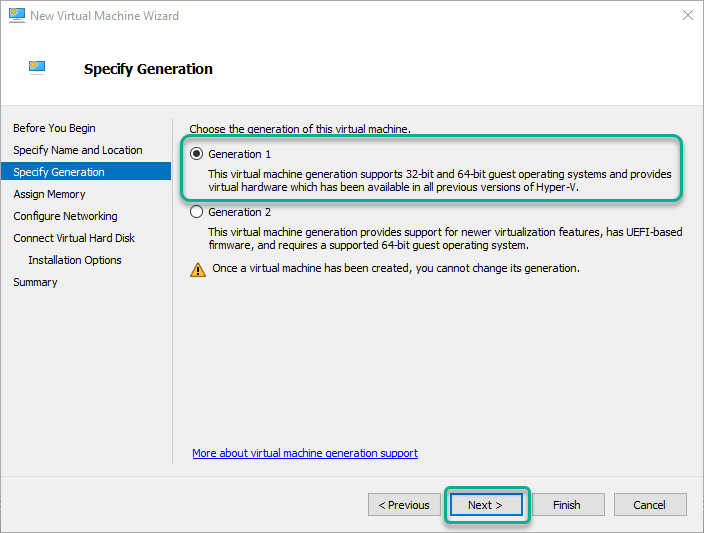Select the Generation 1 radio button
The height and width of the screenshot is (533, 704).
196,154
